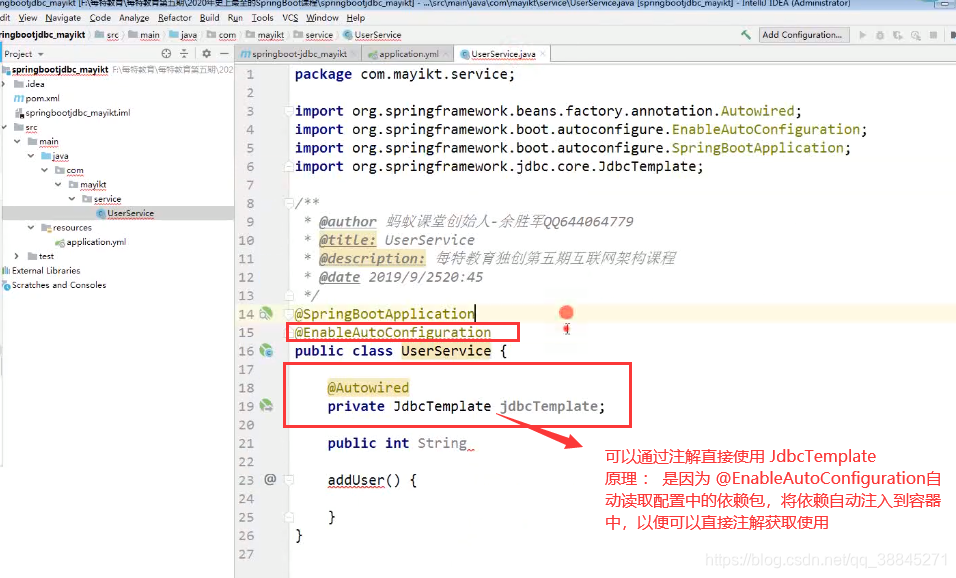This screenshot has width=956, height=578.
Task: Collapse the resources folder arrow
Action: coord(30,227)
